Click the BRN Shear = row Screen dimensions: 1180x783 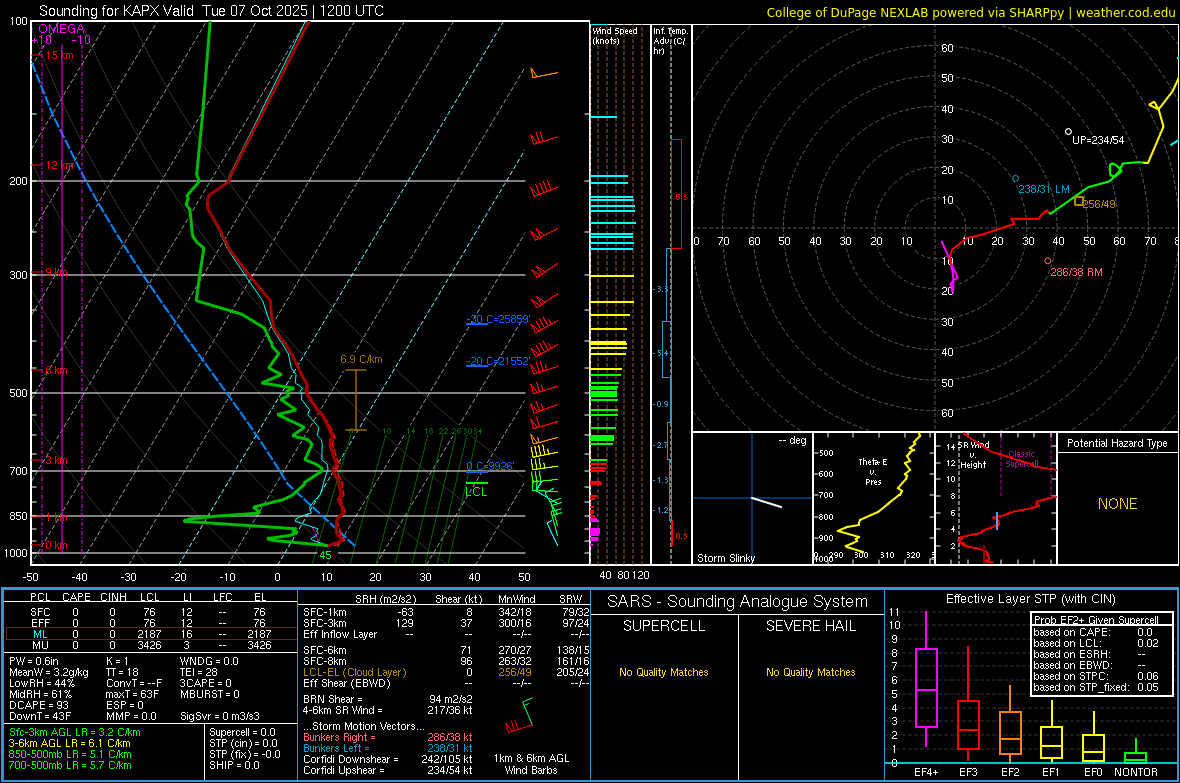point(388,699)
